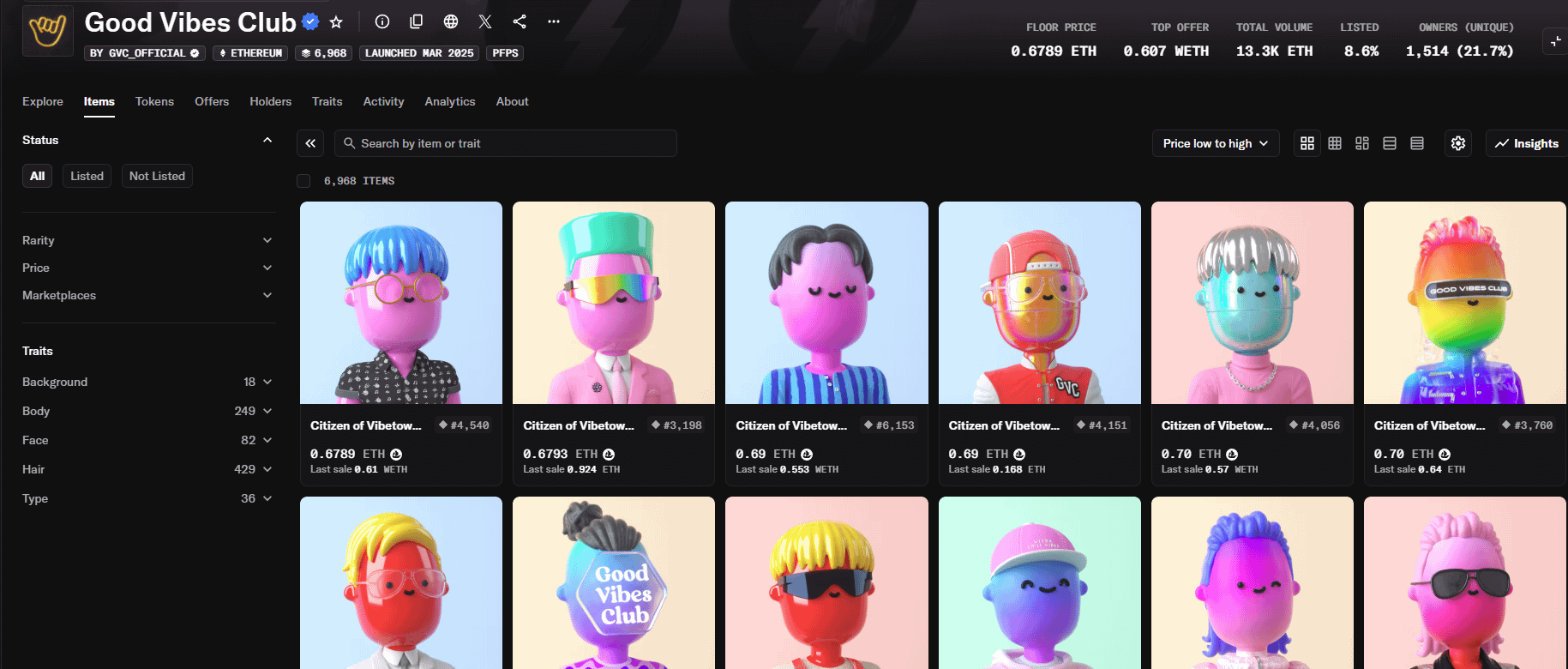Select the Listed status filter

click(x=87, y=176)
